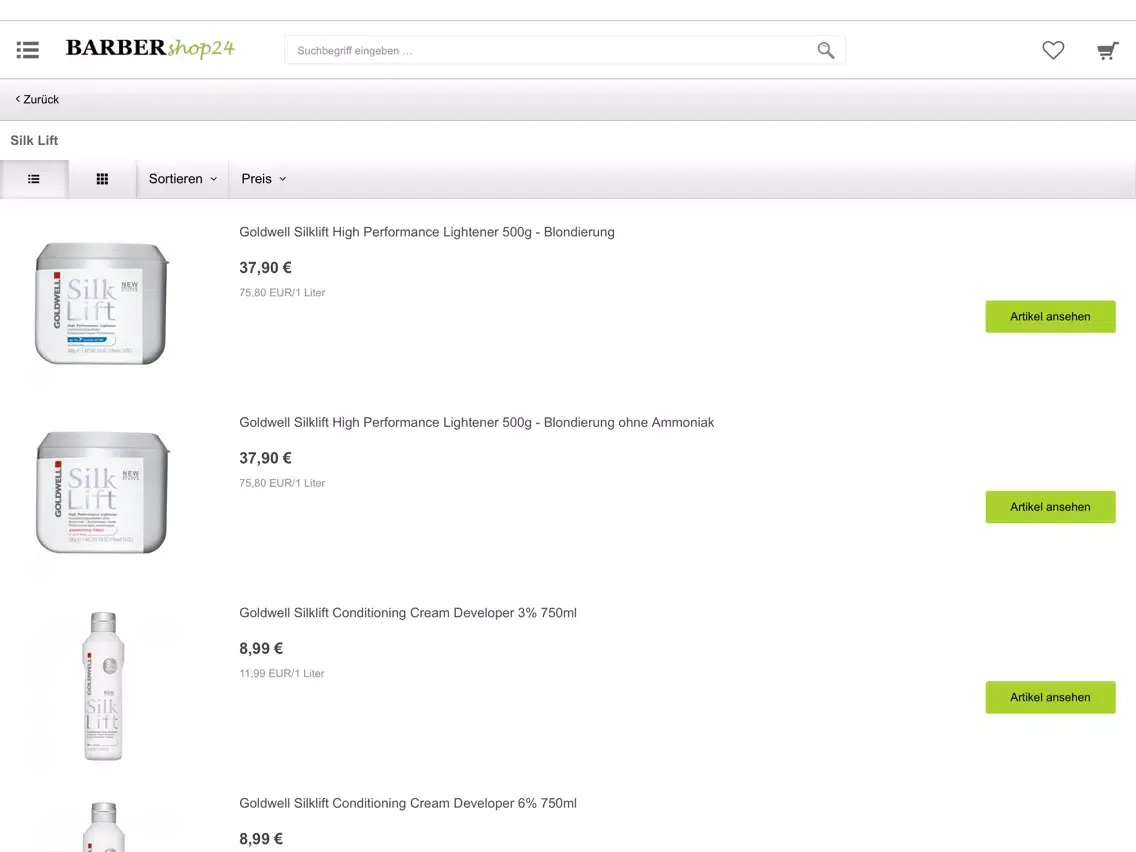This screenshot has height=852, width=1136.
Task: Click the first Silk Lift tub thumbnail
Action: [x=101, y=303]
